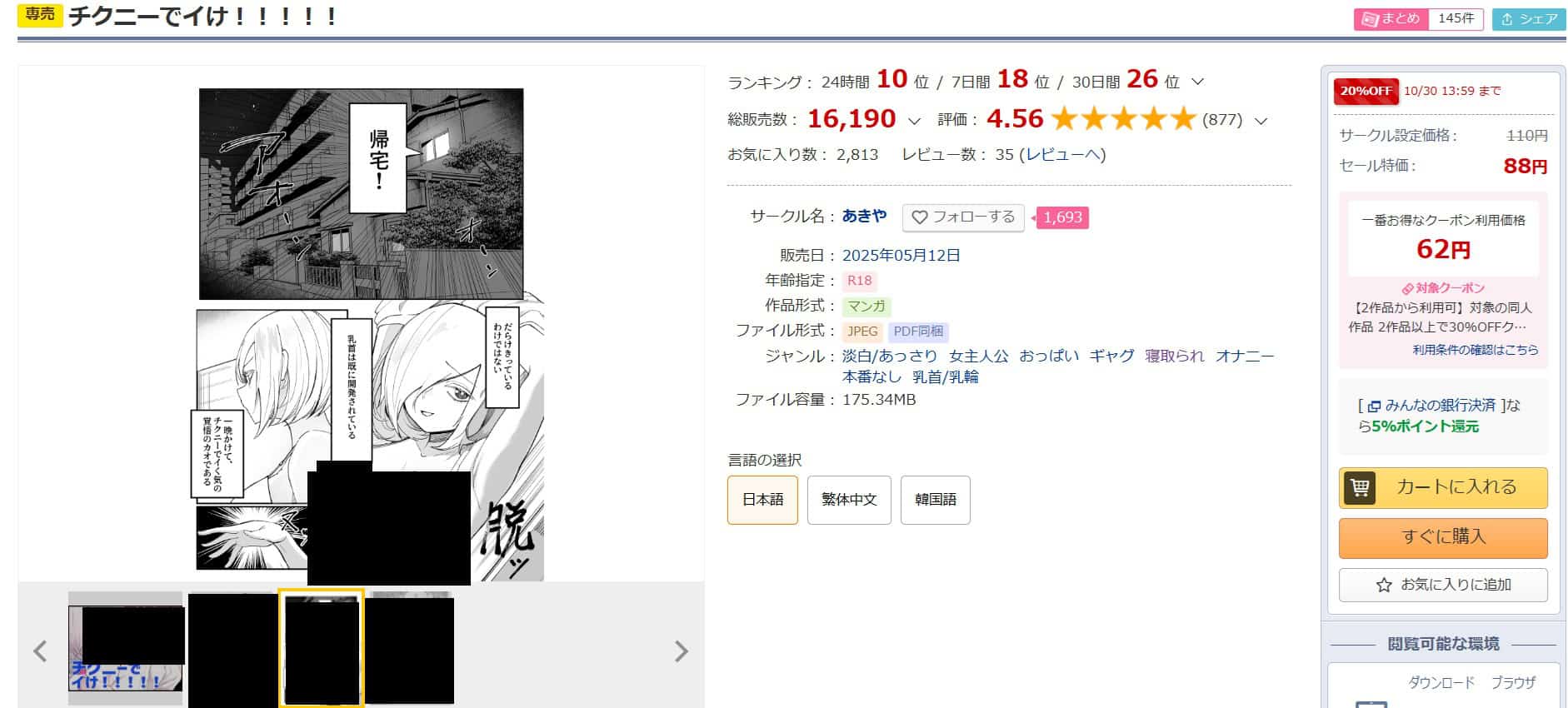
Task: Select 日本語 language option
Action: coord(762,500)
